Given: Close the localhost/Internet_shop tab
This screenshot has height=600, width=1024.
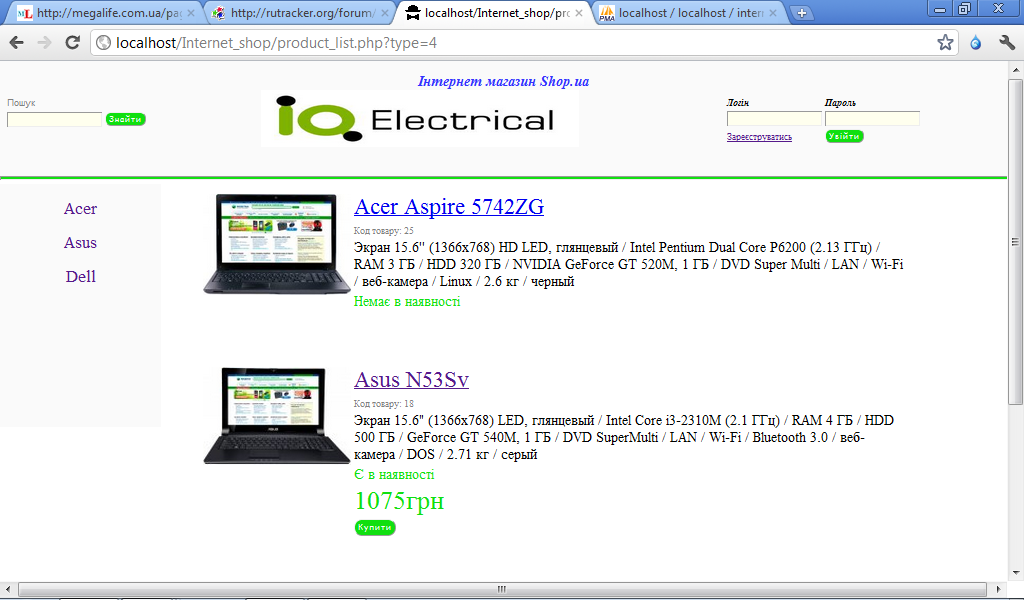Looking at the screenshot, I should (x=579, y=13).
